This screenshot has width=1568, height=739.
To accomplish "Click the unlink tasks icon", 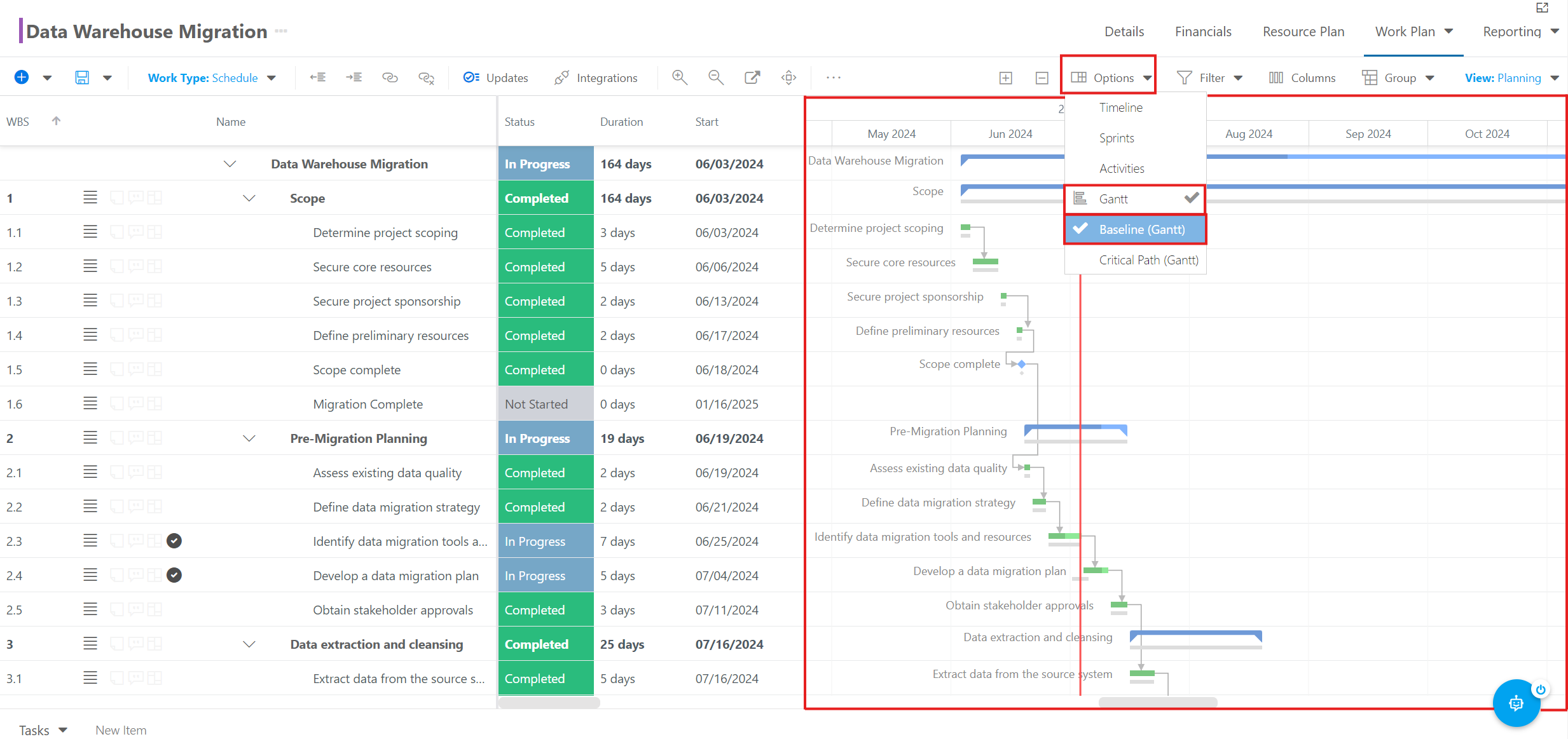I will click(x=426, y=78).
